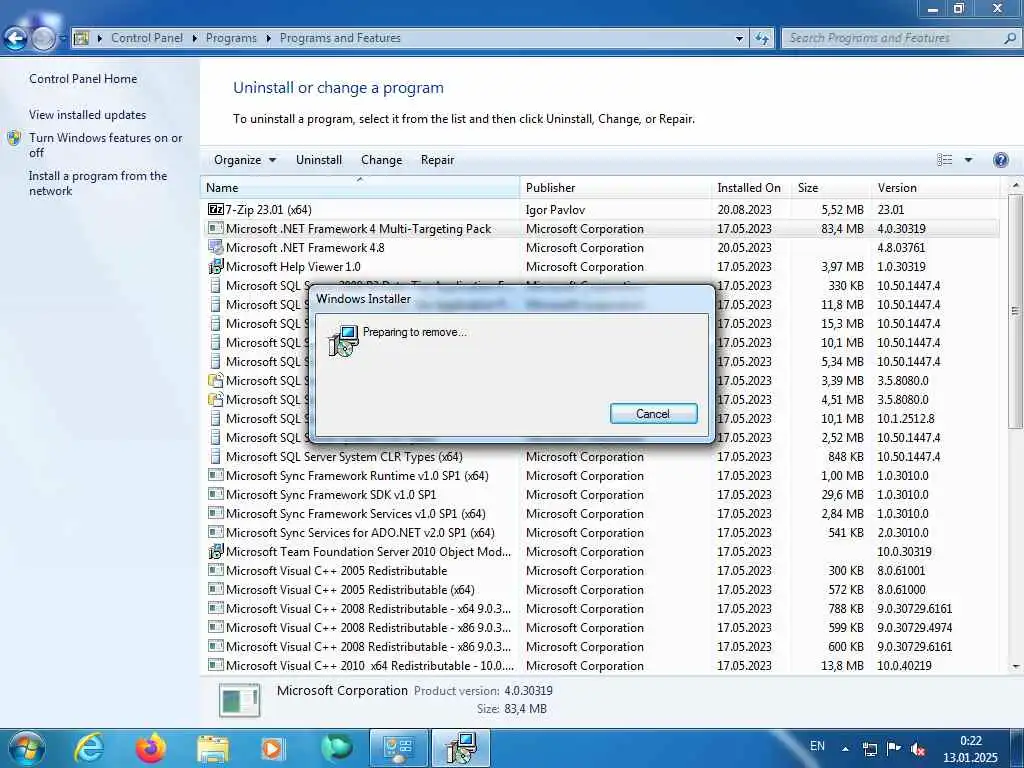Sort by the Publisher column header
The height and width of the screenshot is (768, 1024).
click(616, 187)
